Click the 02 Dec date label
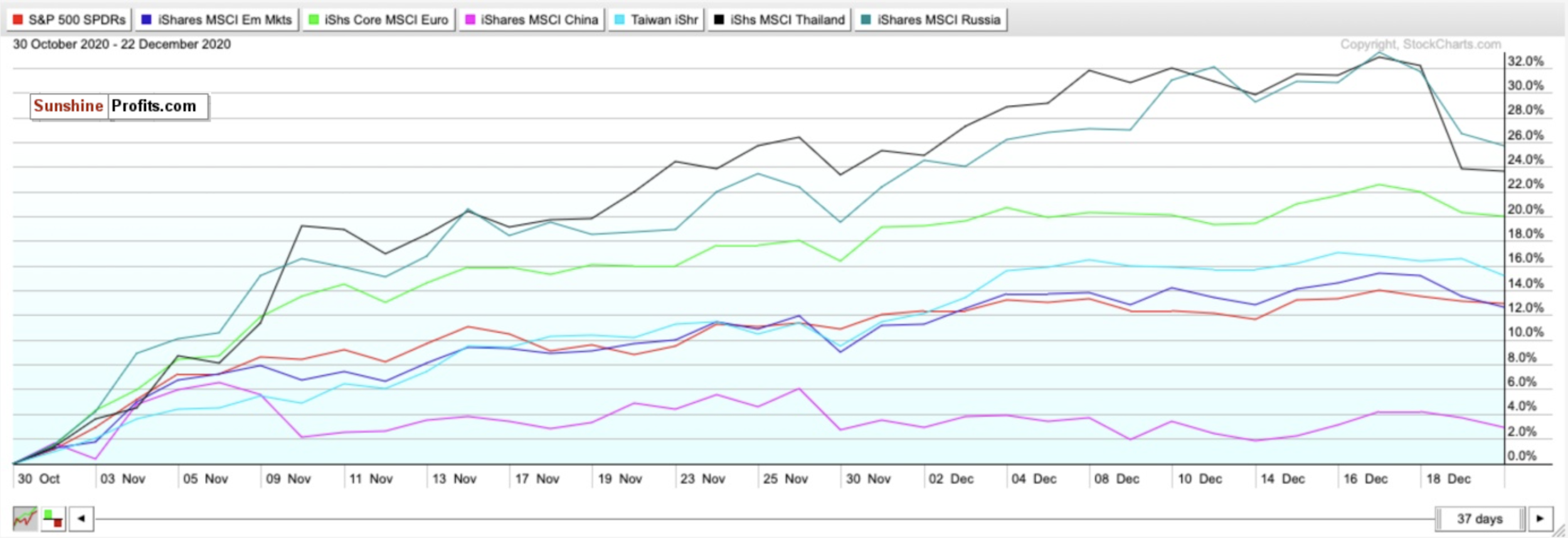 click(951, 478)
